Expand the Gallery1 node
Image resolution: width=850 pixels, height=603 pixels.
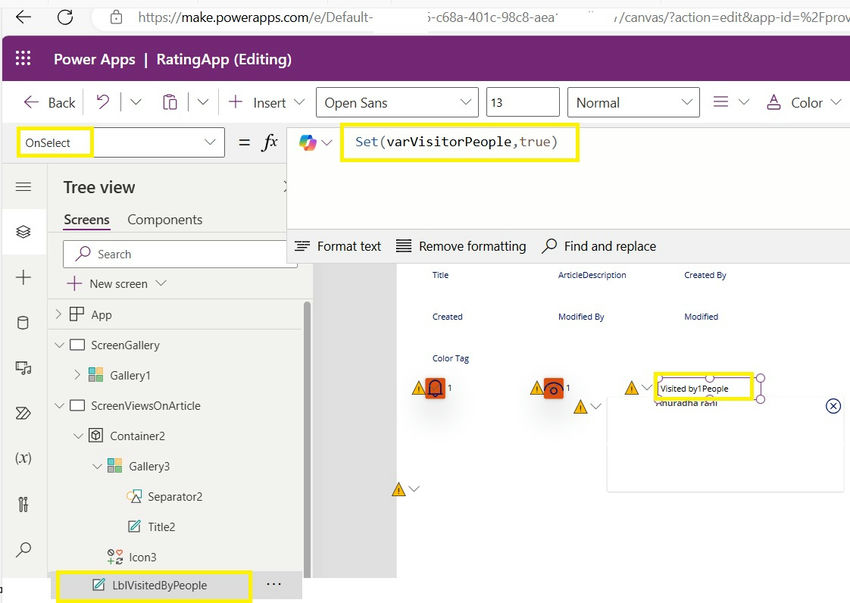[77, 375]
